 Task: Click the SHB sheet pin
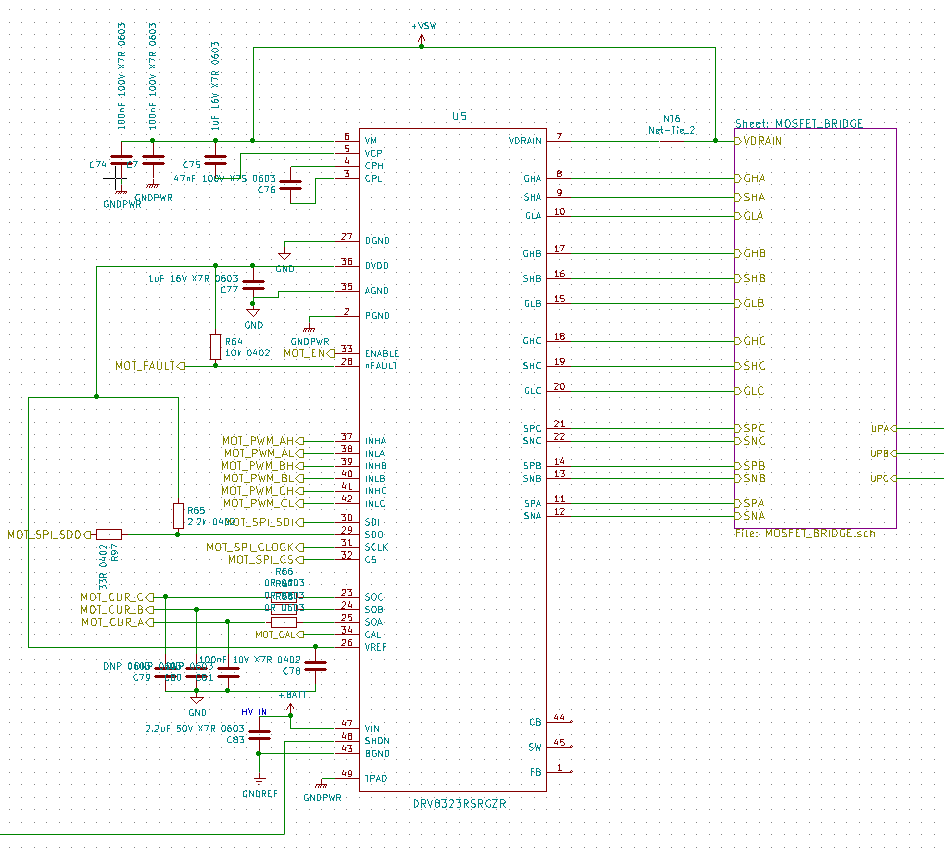[750, 279]
